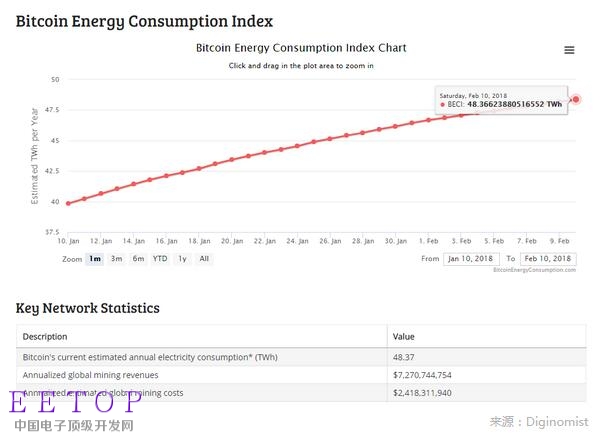Viewport: 613px width, 438px height.
Task: Open the chart hamburger context menu
Action: [569, 50]
